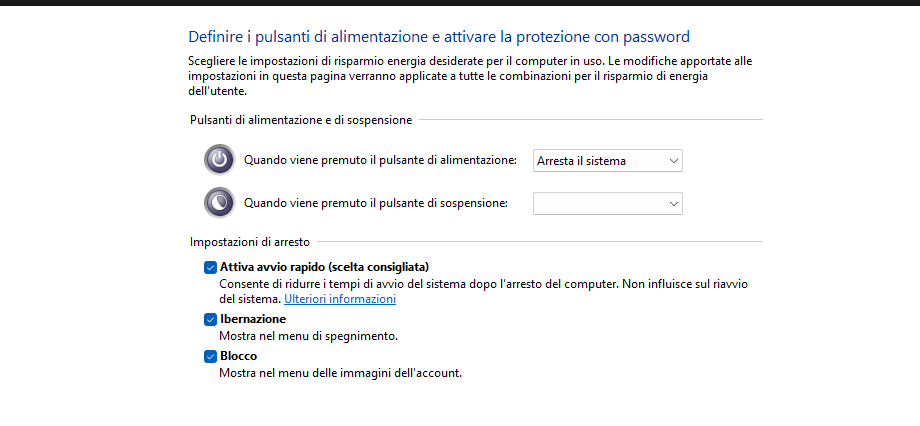Image resolution: width=920 pixels, height=426 pixels.
Task: Click the power button icon
Action: click(219, 160)
